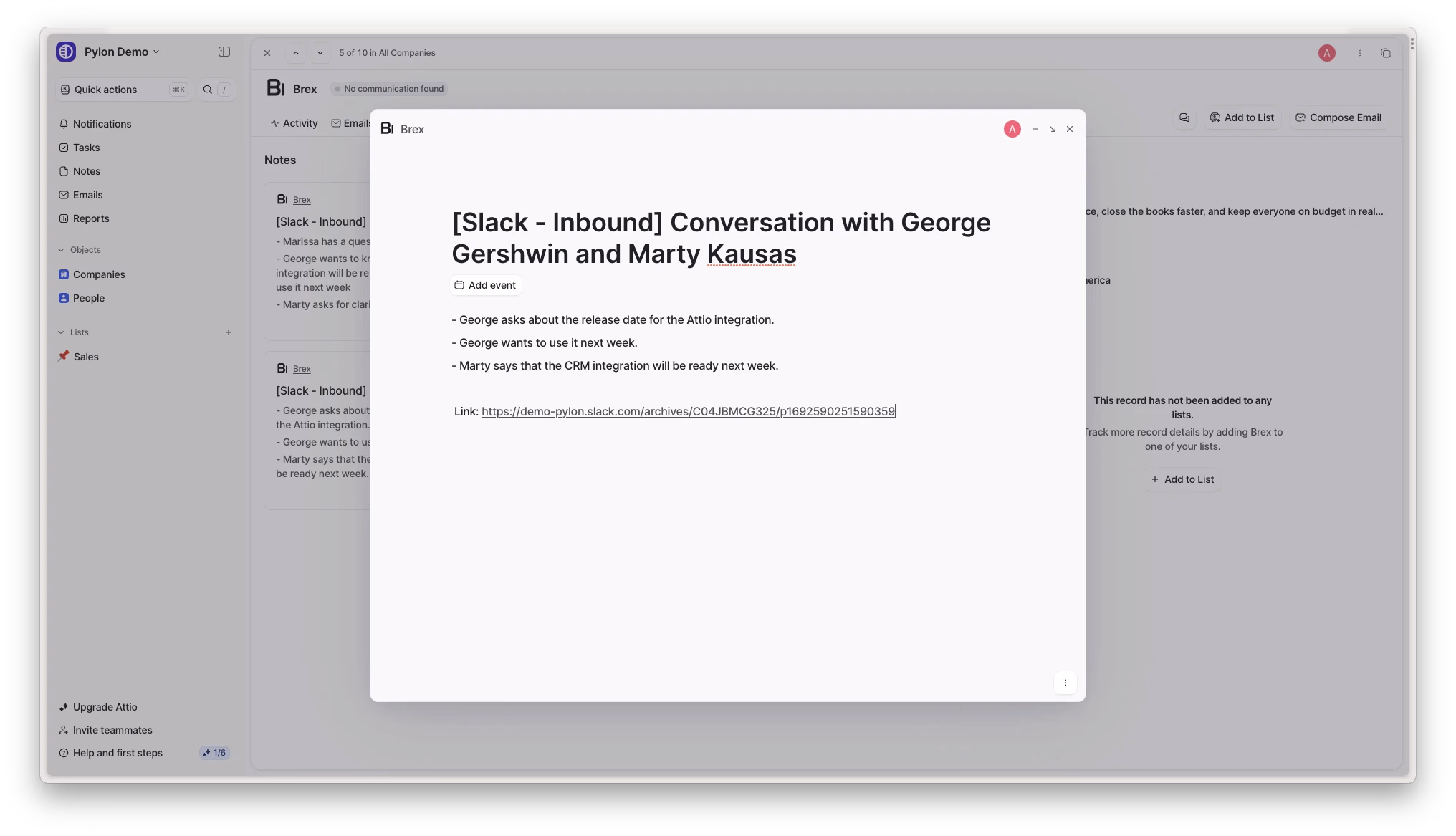Image resolution: width=1456 pixels, height=836 pixels.
Task: Click Compose Email button
Action: 1338,117
